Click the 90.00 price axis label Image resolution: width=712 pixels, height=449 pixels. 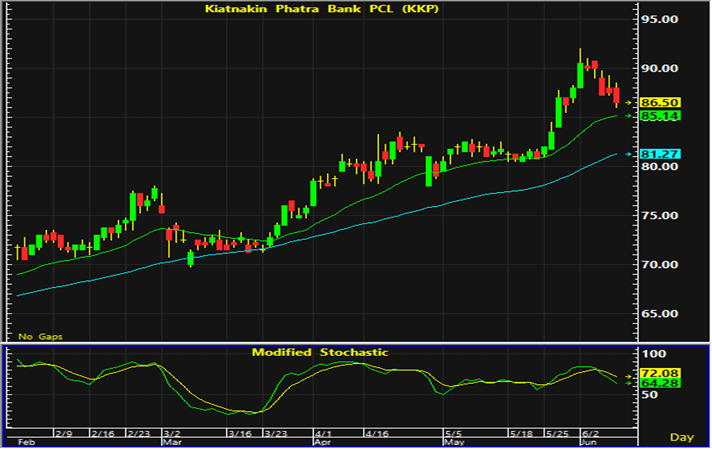click(659, 69)
